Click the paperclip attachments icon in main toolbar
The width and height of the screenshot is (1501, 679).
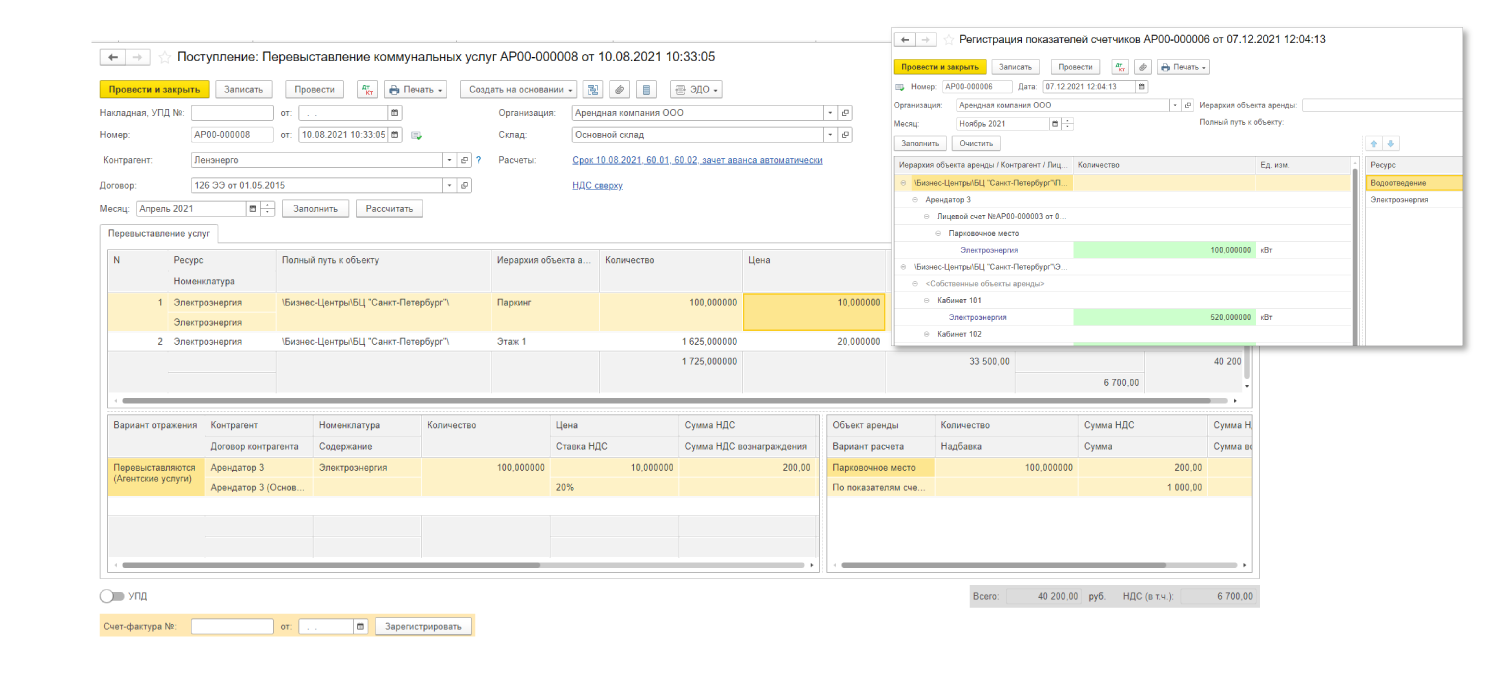[619, 89]
